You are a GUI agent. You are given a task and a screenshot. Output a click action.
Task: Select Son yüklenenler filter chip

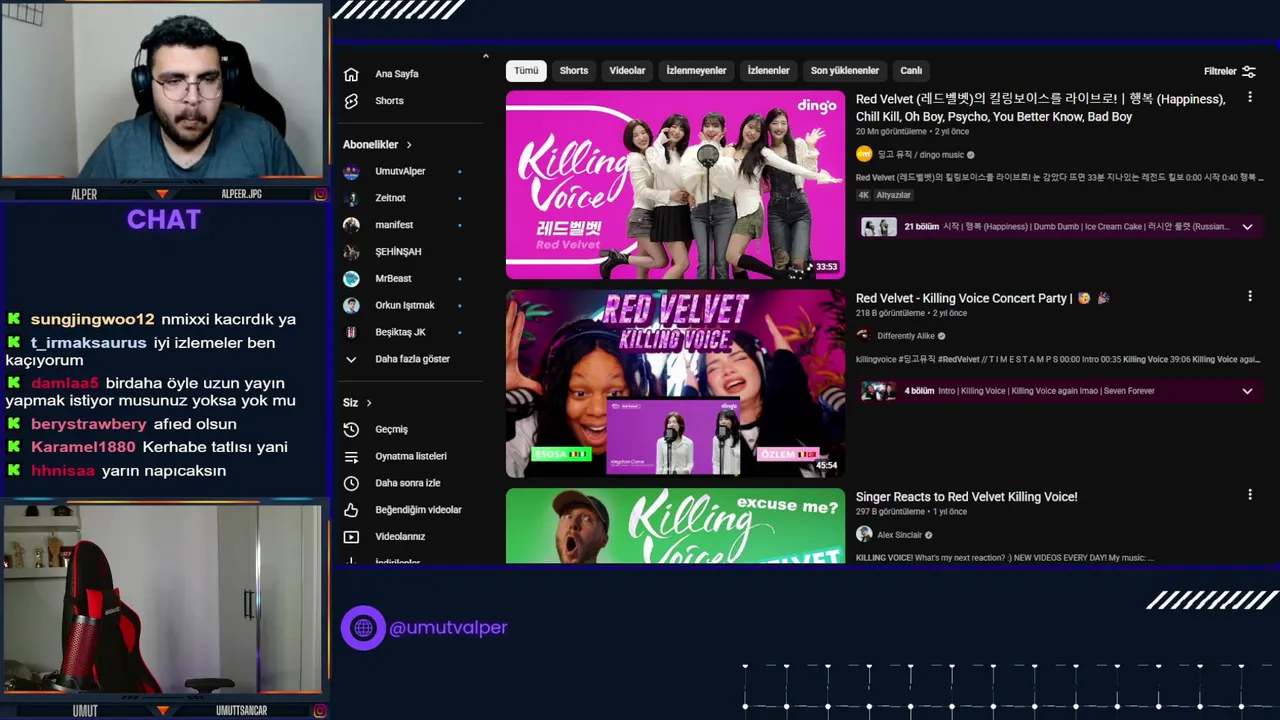tap(845, 71)
